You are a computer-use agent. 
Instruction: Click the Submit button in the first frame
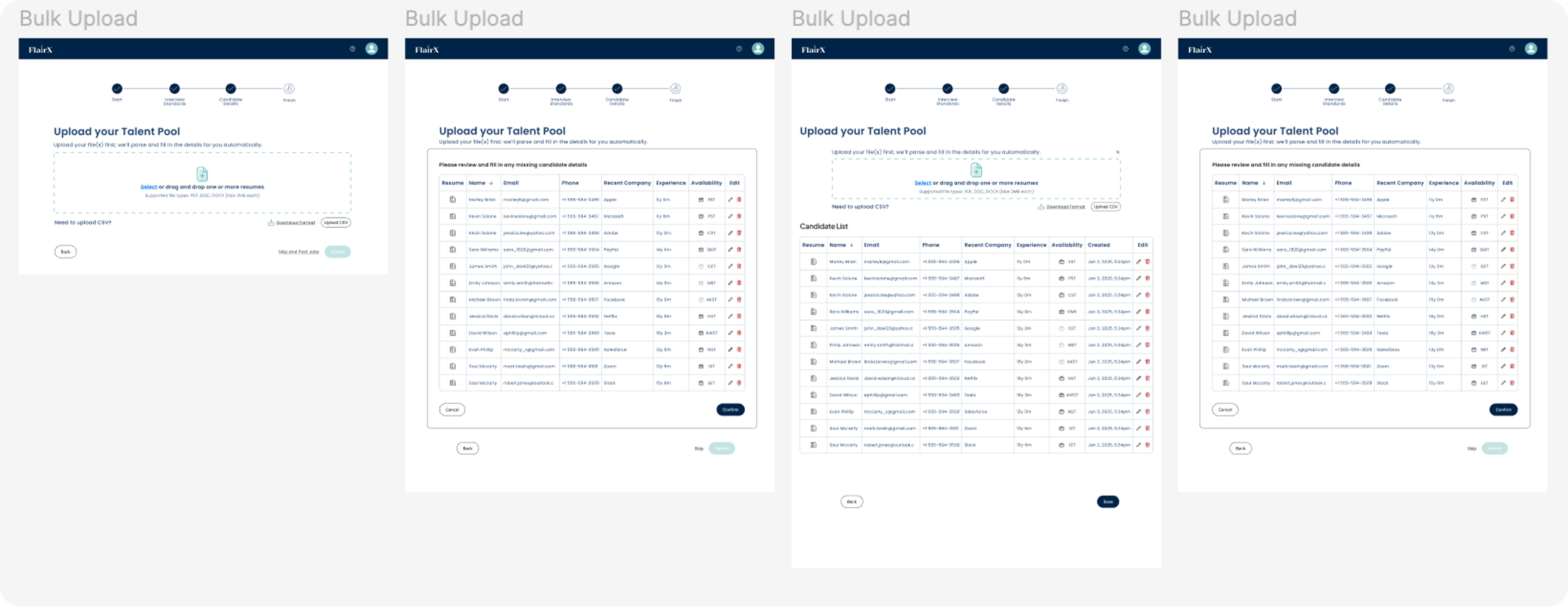tap(338, 252)
